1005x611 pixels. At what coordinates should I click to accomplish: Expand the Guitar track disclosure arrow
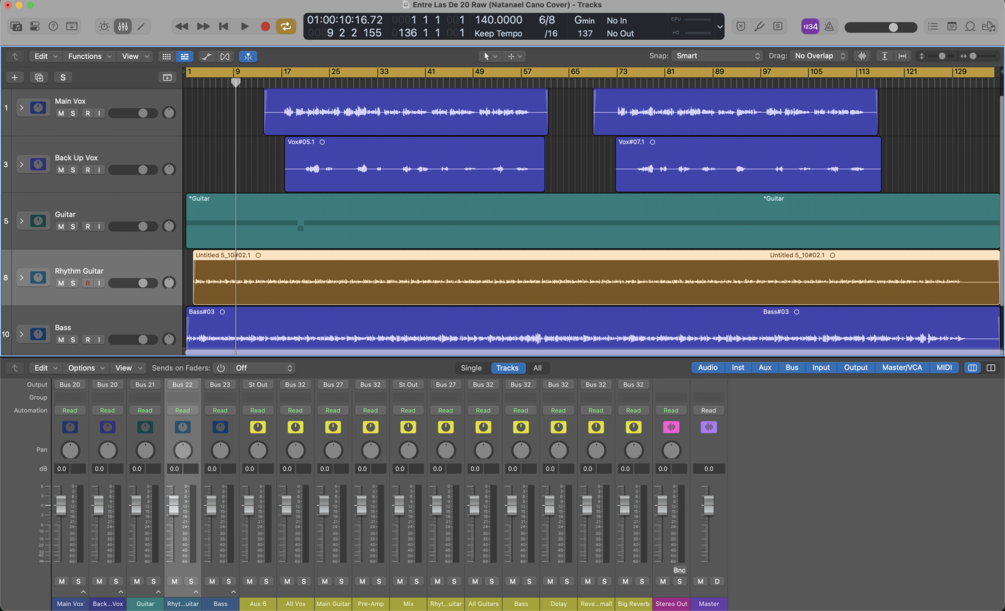point(21,221)
